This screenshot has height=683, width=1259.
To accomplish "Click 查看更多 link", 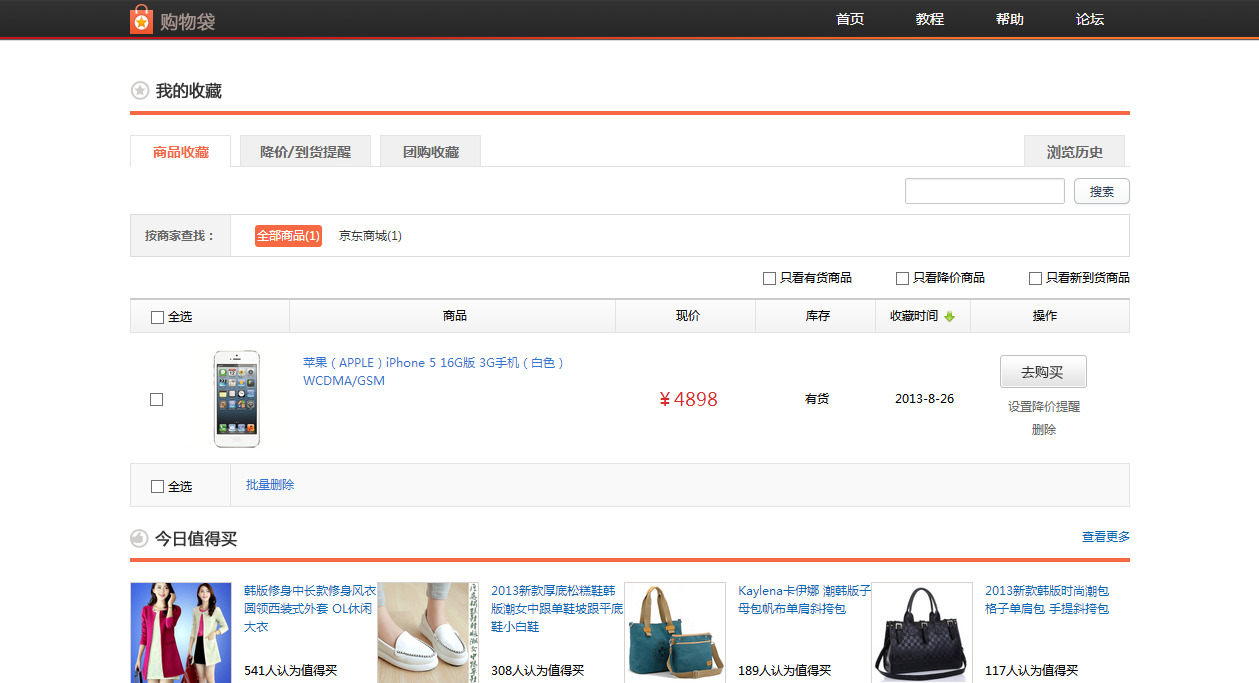I will click(1106, 537).
